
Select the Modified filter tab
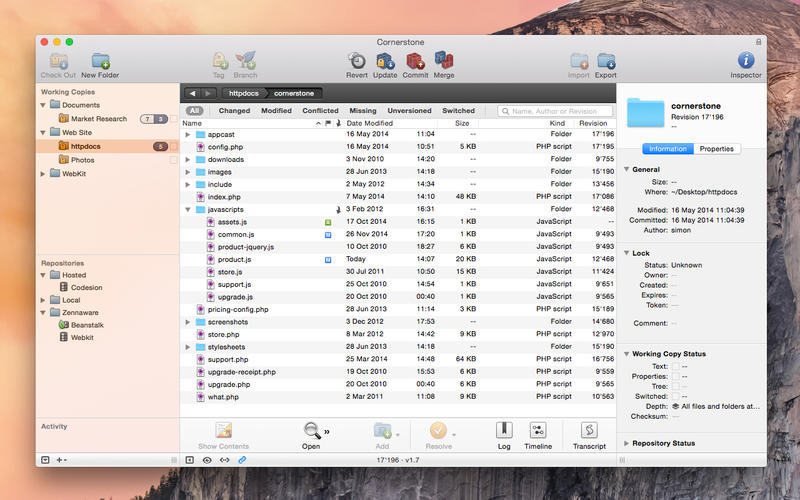click(x=276, y=111)
